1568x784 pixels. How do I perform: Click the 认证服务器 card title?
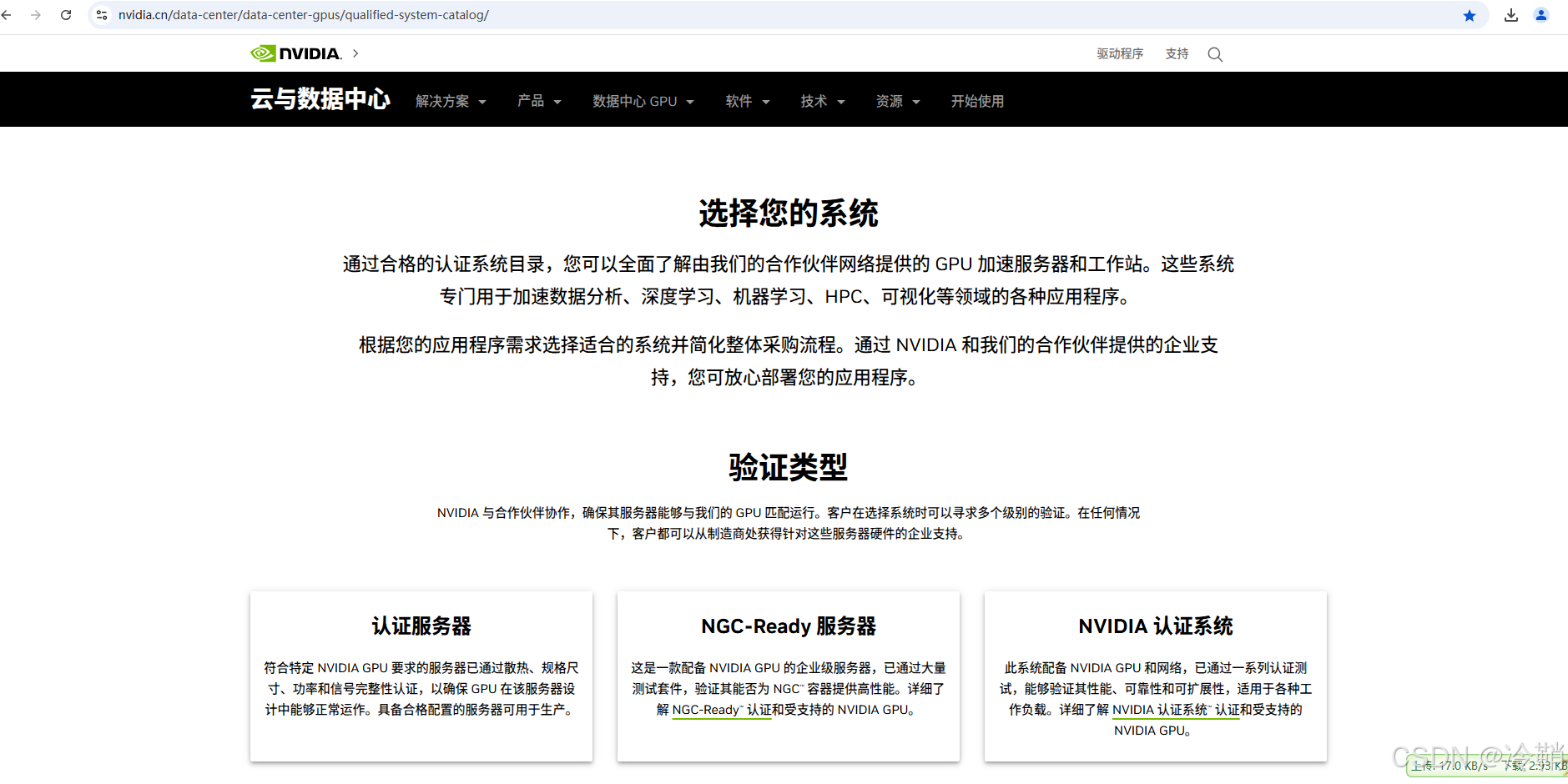[x=421, y=626]
